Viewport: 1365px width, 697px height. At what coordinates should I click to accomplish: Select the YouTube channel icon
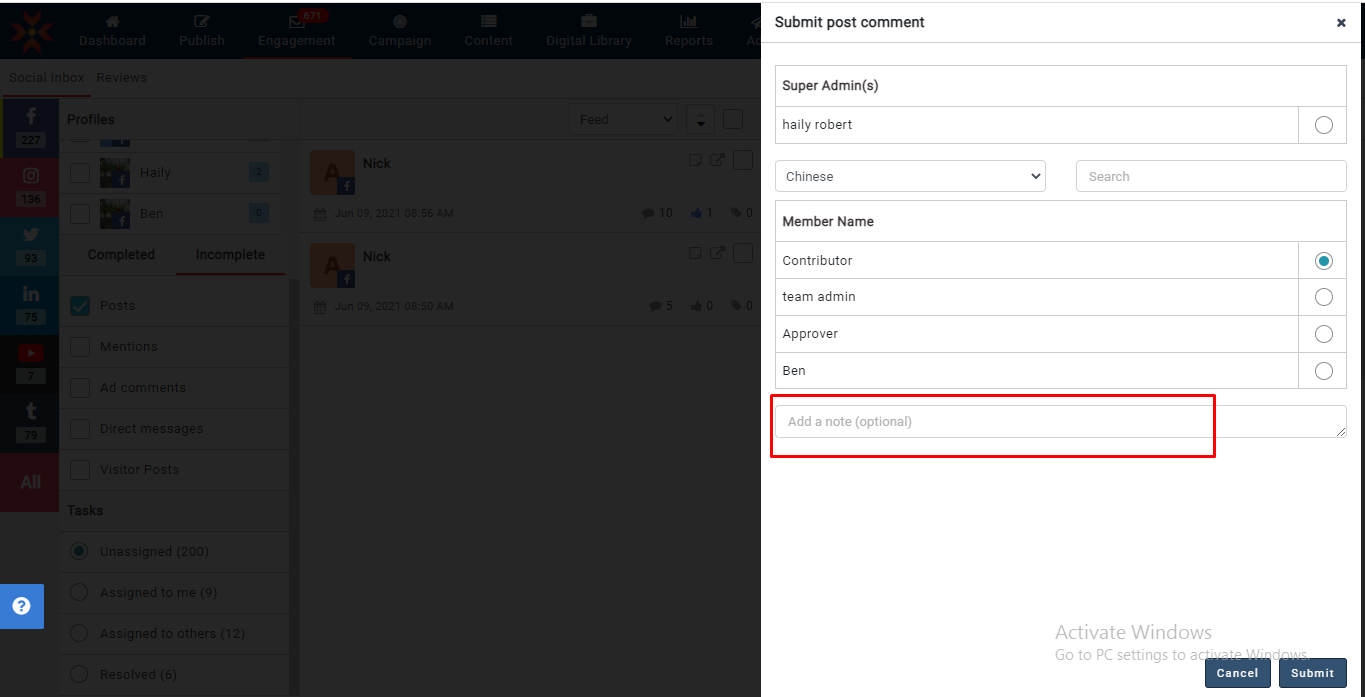coord(31,354)
